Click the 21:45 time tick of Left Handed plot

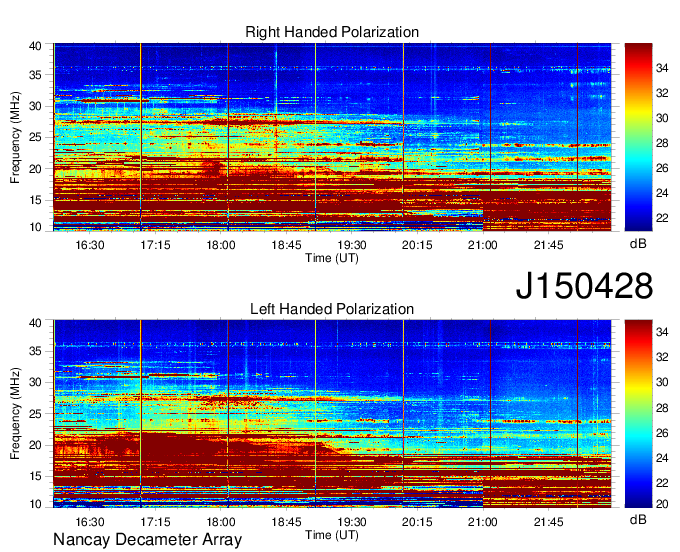pyautogui.click(x=548, y=522)
